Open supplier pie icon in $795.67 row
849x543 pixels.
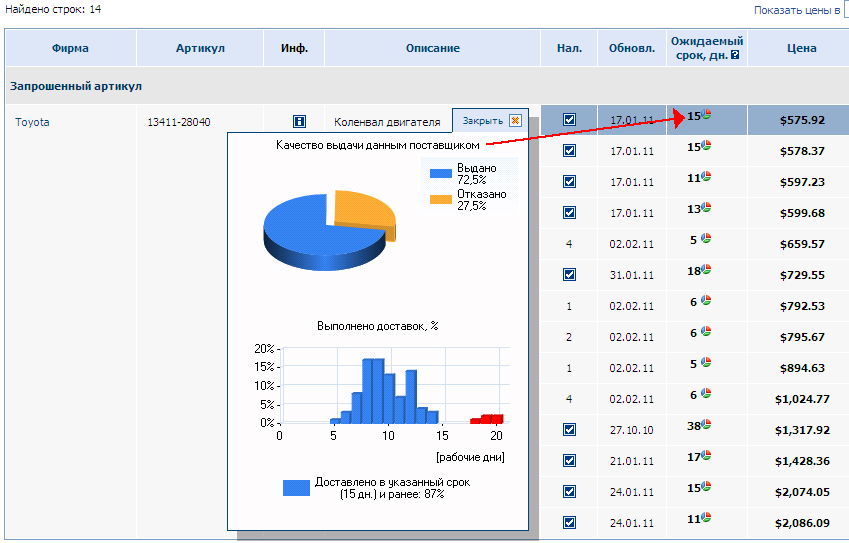[x=706, y=331]
